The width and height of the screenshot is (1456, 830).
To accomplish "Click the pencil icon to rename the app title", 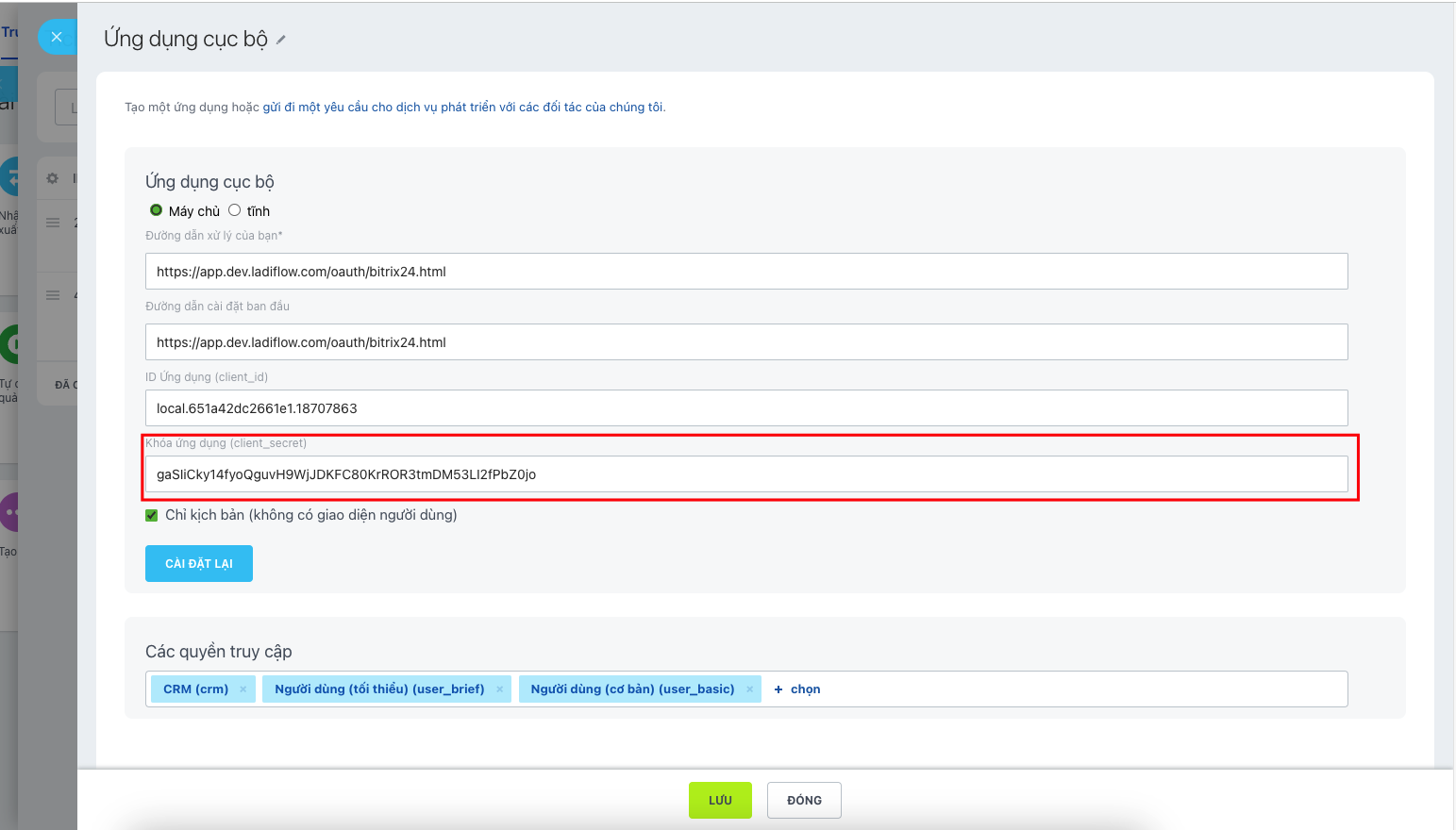I will tap(281, 40).
